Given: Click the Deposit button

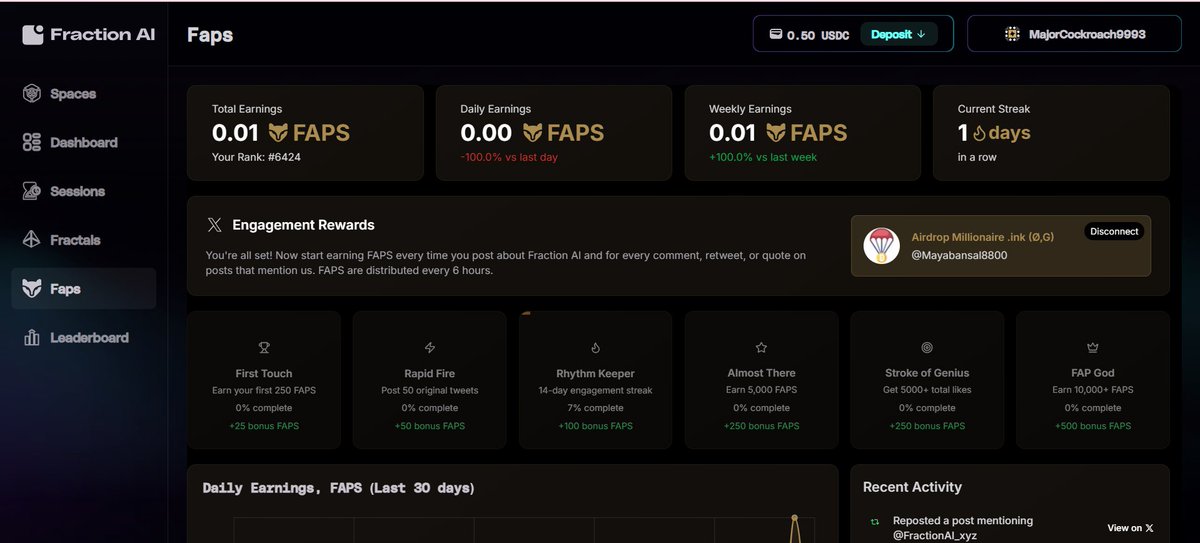Looking at the screenshot, I should click(898, 34).
